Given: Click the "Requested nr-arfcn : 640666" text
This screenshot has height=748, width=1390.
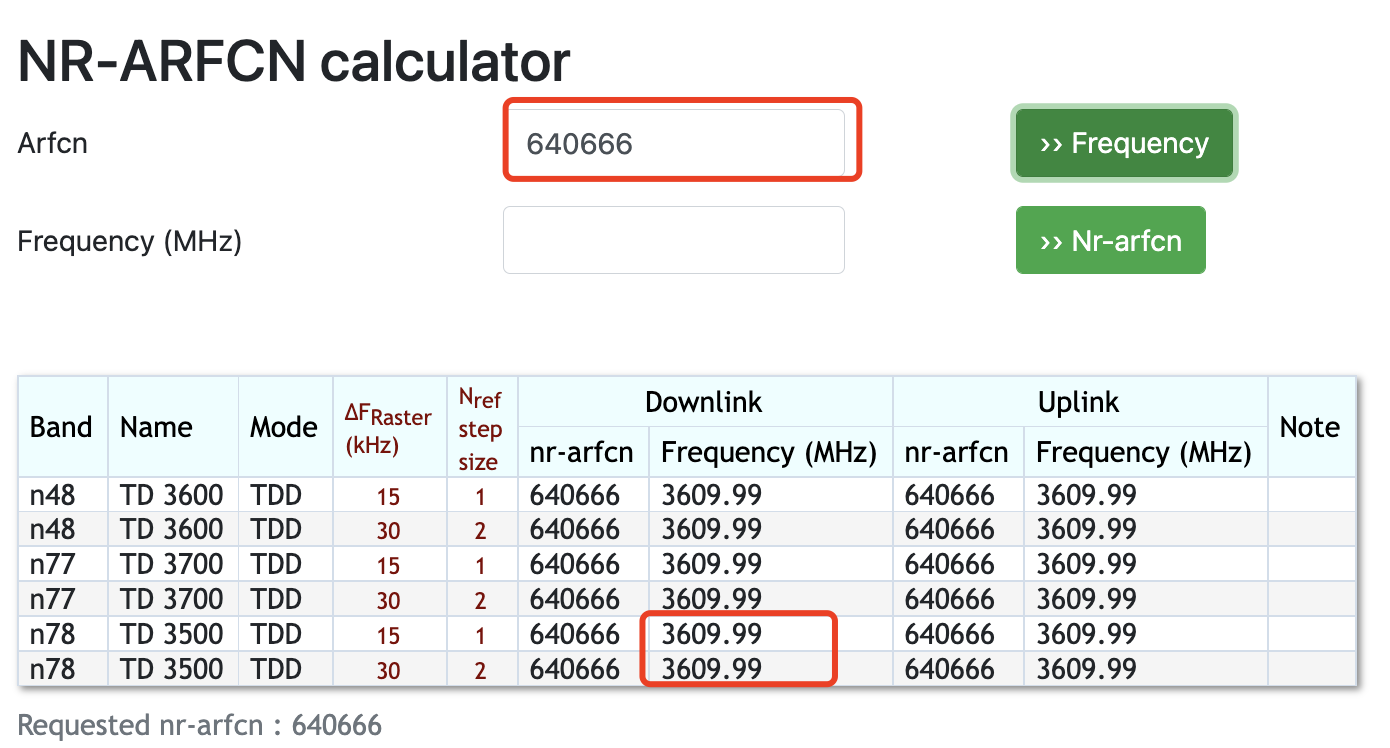Looking at the screenshot, I should [x=200, y=725].
